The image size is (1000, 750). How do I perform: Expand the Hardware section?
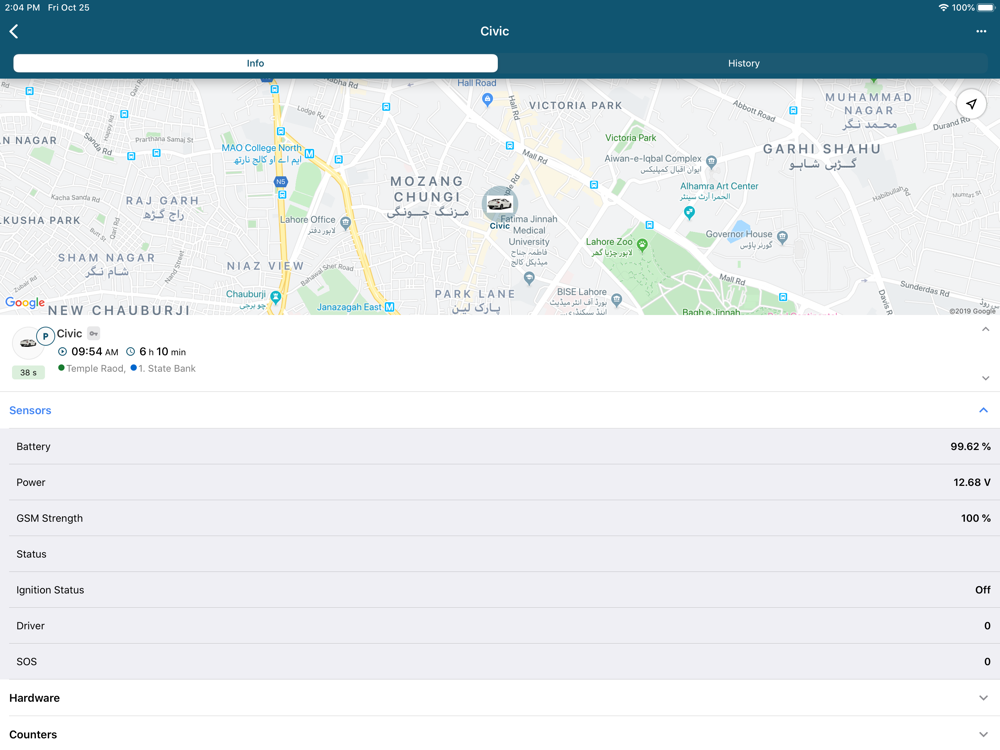click(500, 698)
